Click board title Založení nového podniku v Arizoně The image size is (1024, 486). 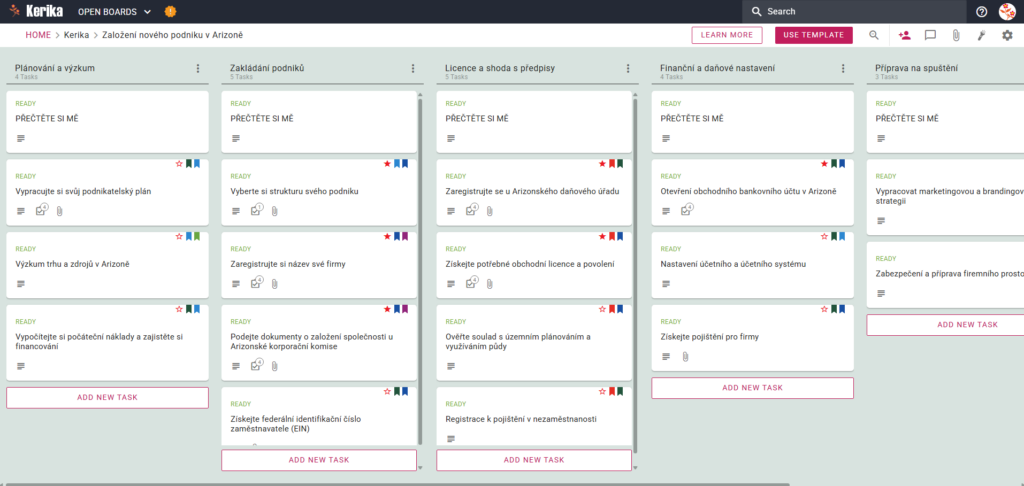coord(172,35)
